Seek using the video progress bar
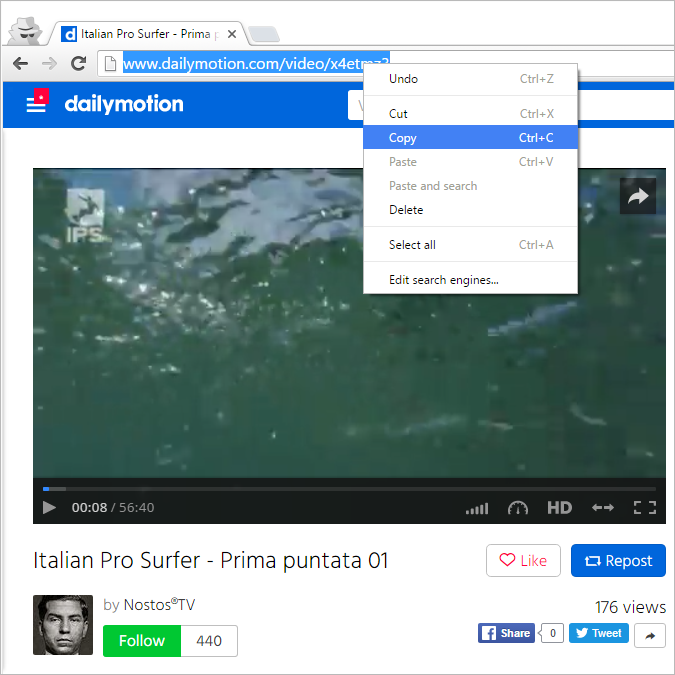Viewport: 675px width, 675px height. [349, 489]
